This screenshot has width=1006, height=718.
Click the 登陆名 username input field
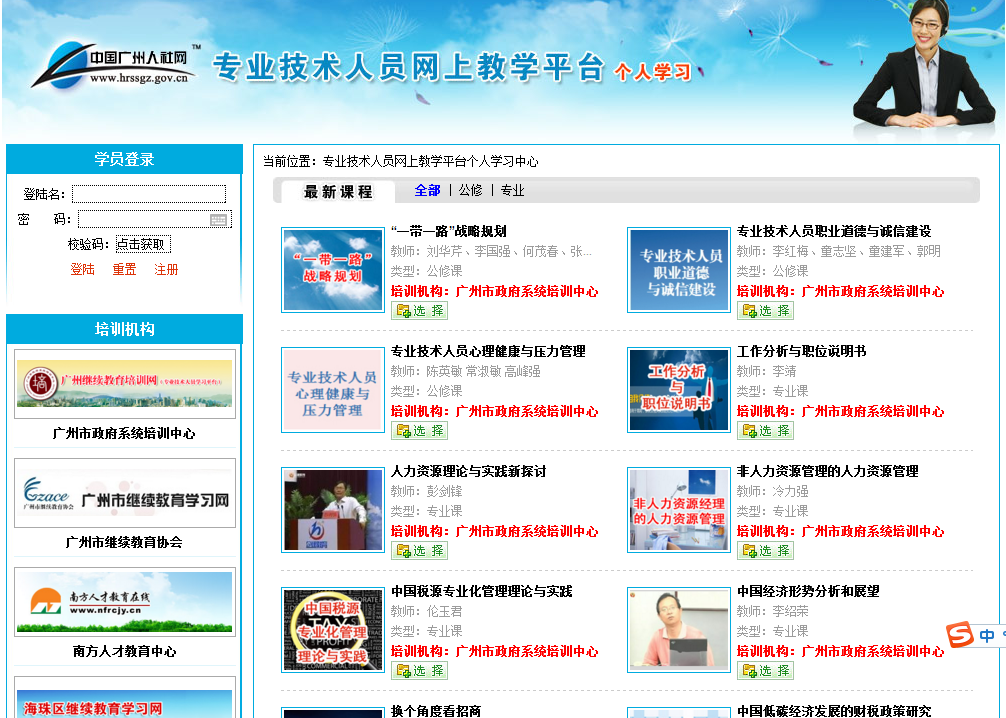tap(149, 194)
